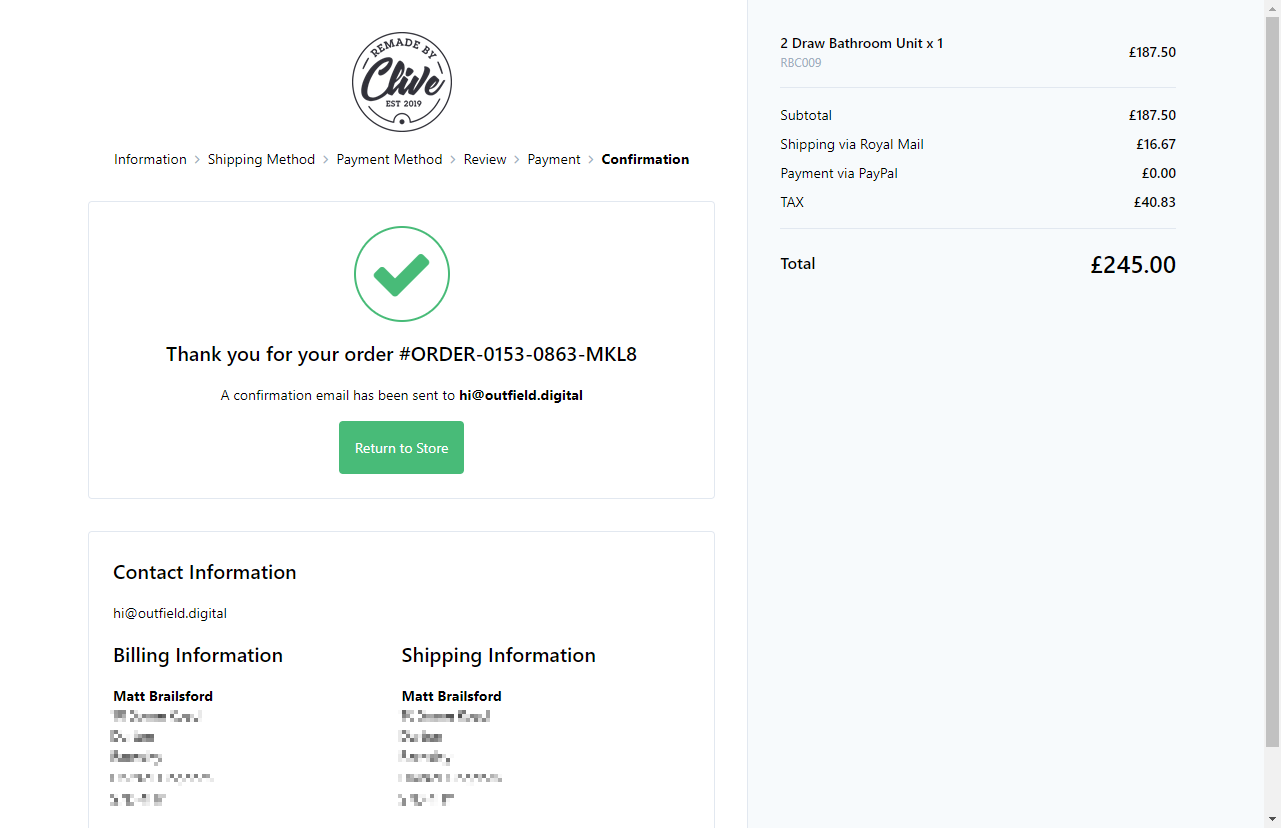Jump to the Review breadcrumb step
This screenshot has width=1281, height=828.
click(x=485, y=160)
